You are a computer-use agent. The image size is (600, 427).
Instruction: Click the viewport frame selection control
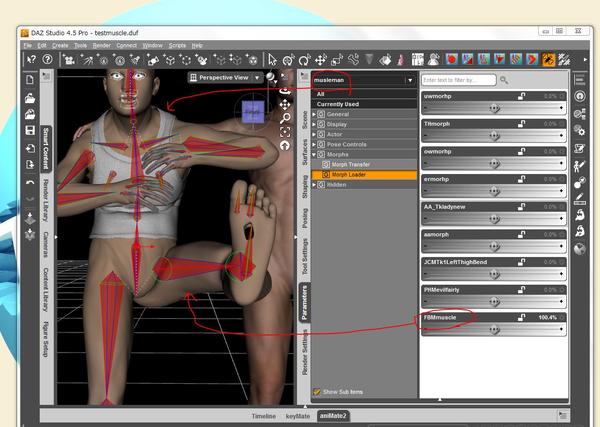point(285,132)
